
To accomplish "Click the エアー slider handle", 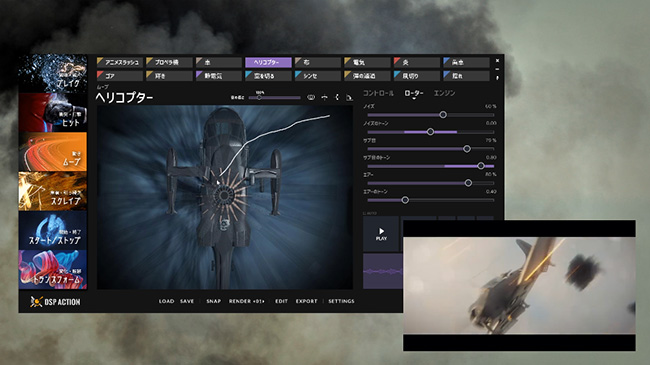I will click(x=468, y=182).
